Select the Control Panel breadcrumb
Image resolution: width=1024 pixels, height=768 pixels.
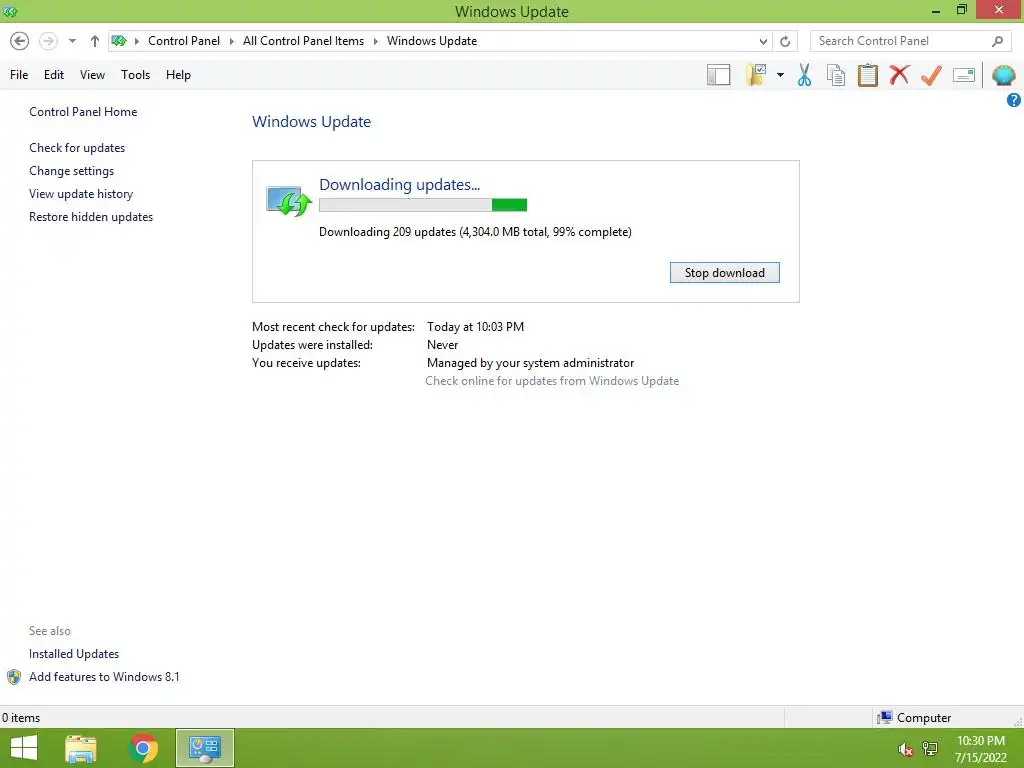[184, 40]
